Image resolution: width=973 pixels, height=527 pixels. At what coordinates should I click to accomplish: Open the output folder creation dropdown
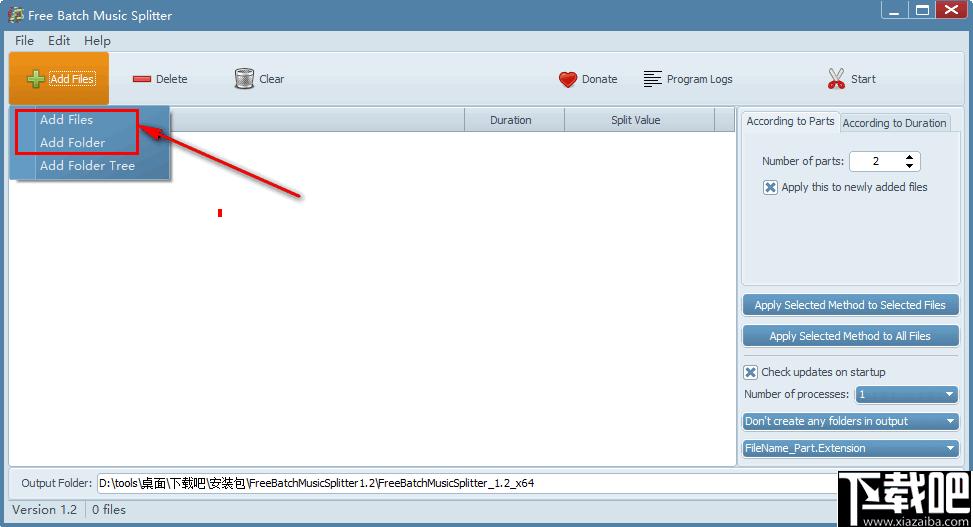950,422
